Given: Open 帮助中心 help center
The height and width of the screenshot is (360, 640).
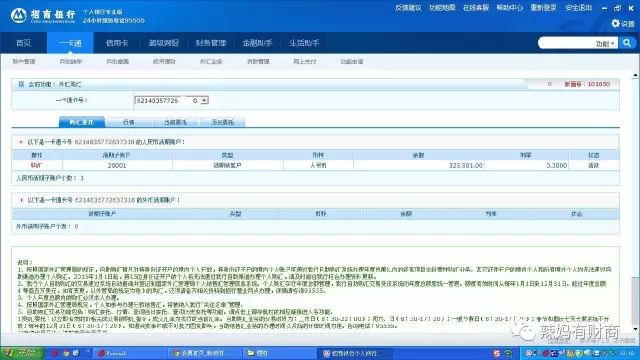Looking at the screenshot, I should [x=509, y=8].
